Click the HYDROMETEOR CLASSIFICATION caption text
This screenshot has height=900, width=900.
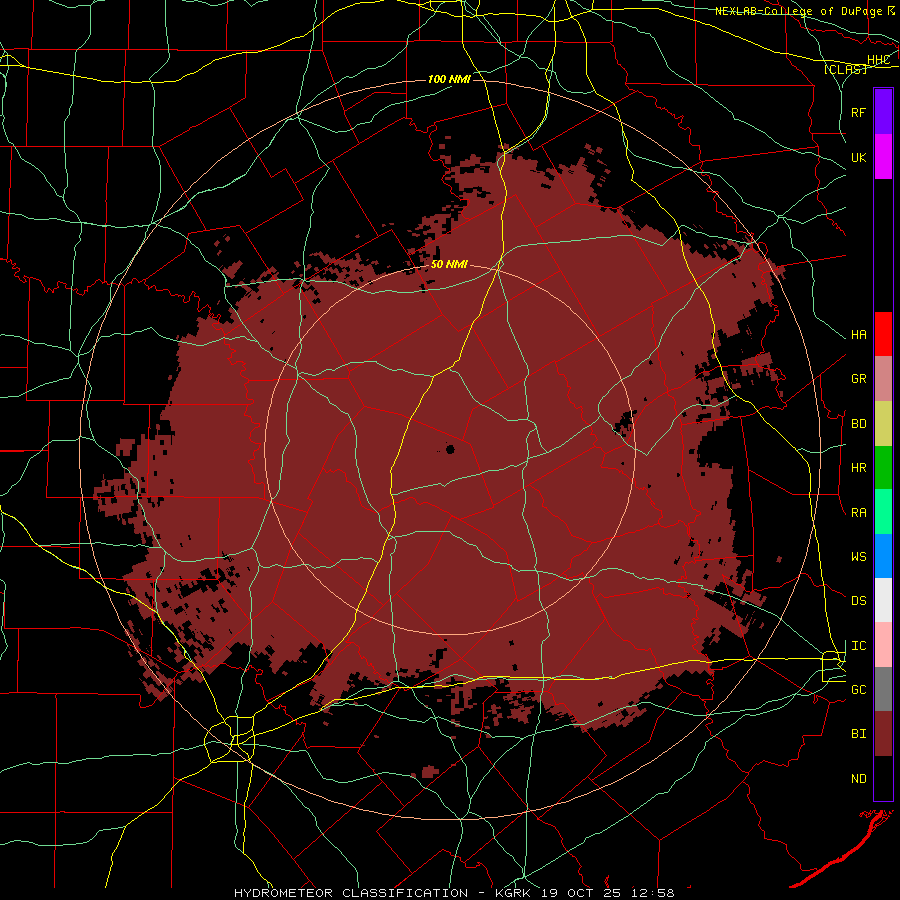click(351, 893)
